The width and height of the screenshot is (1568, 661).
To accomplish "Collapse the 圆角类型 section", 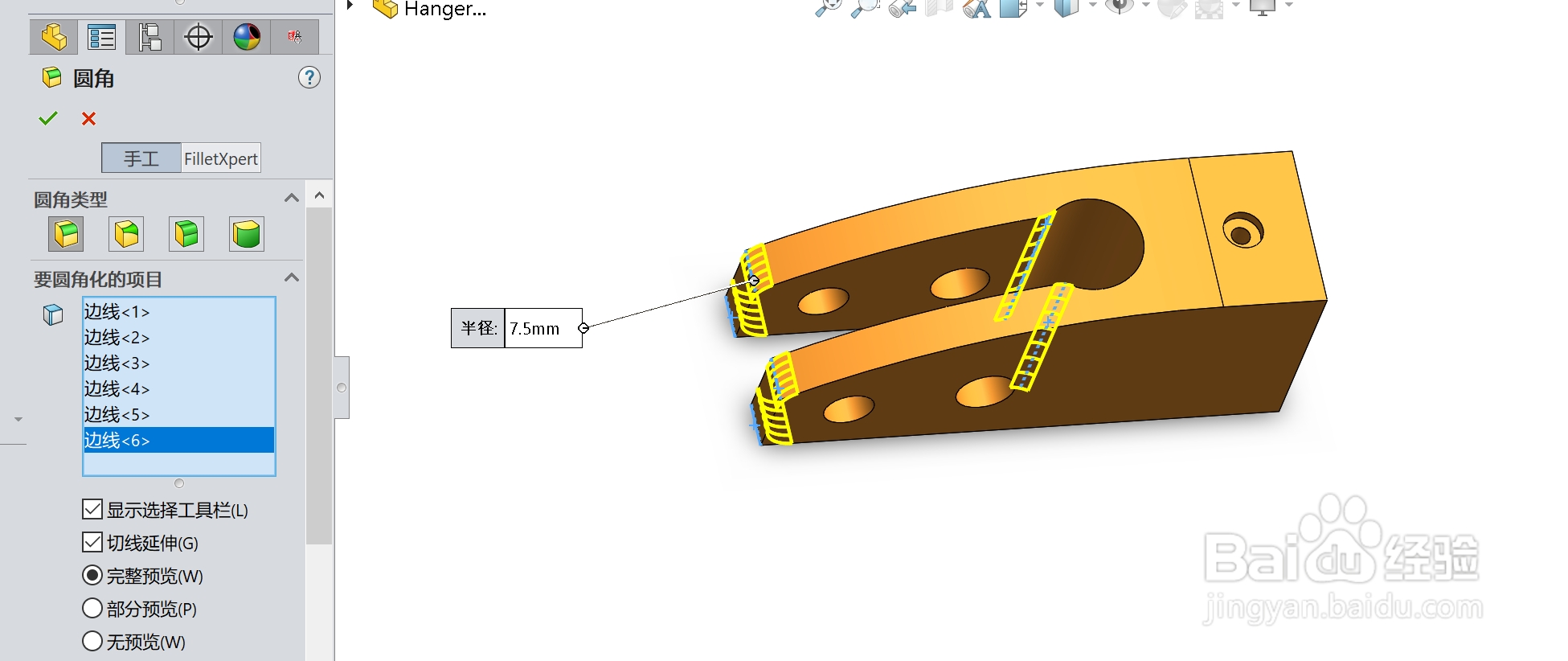I will pos(292,198).
